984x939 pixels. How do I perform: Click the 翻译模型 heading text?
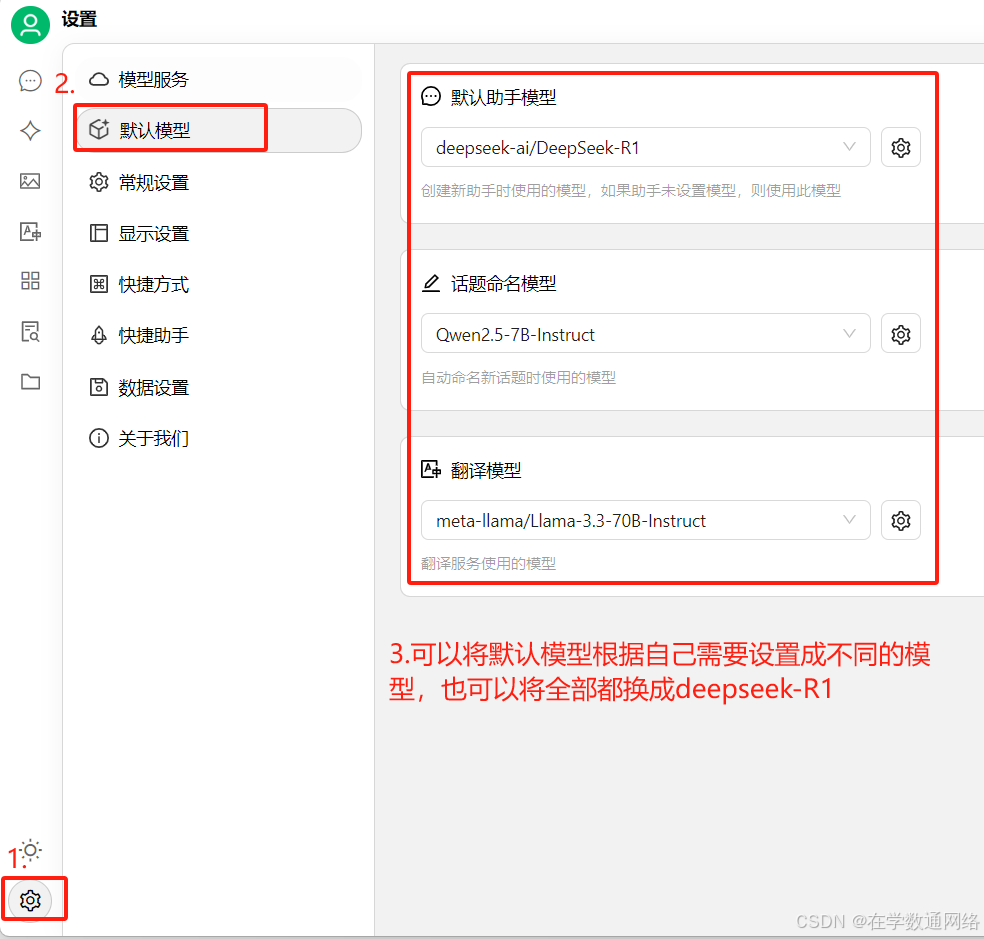pyautogui.click(x=486, y=471)
